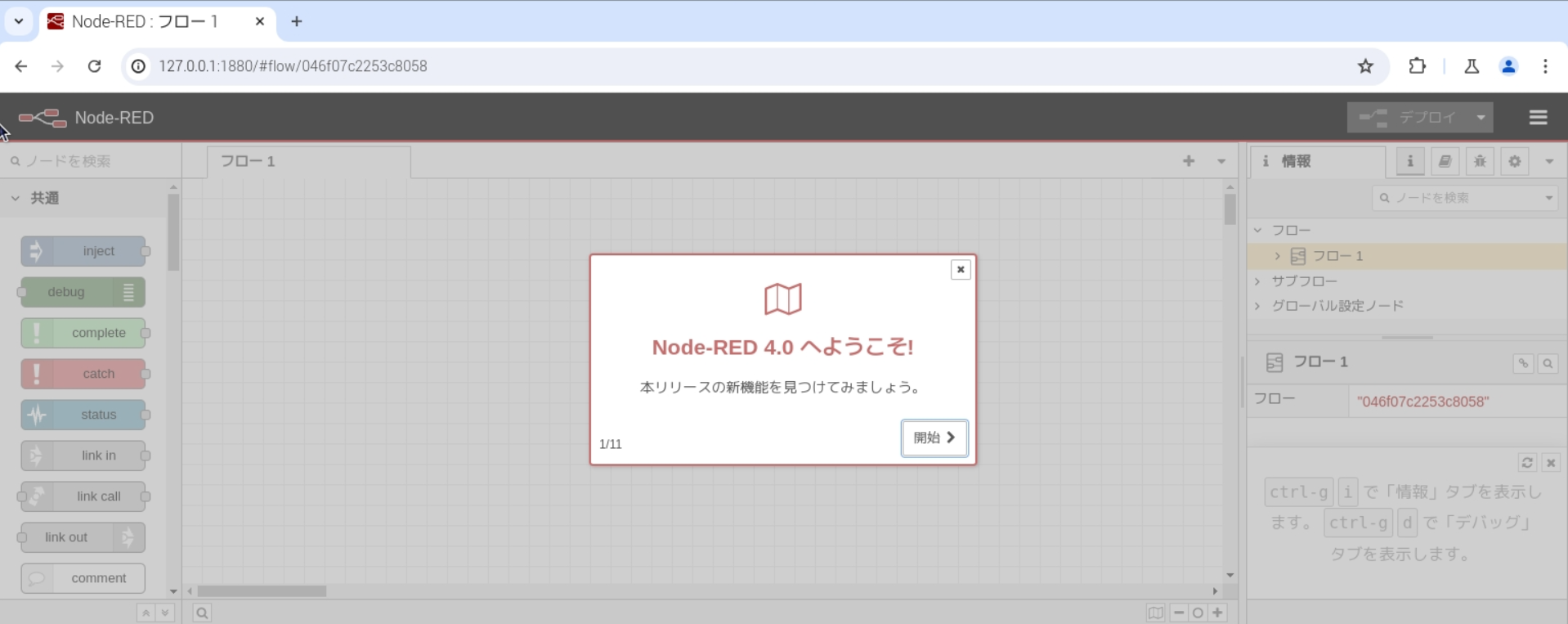Expand the グローバル設定ノード tree section
Image resolution: width=1568 pixels, height=624 pixels.
[x=1258, y=306]
